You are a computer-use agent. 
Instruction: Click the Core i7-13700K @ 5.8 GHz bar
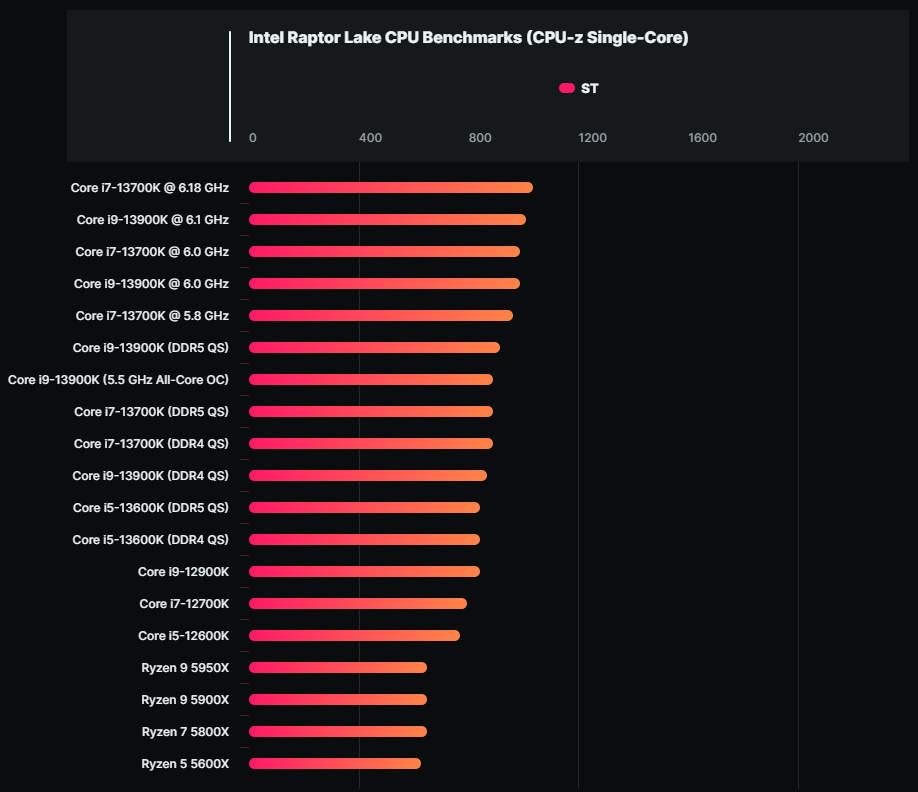(380, 316)
